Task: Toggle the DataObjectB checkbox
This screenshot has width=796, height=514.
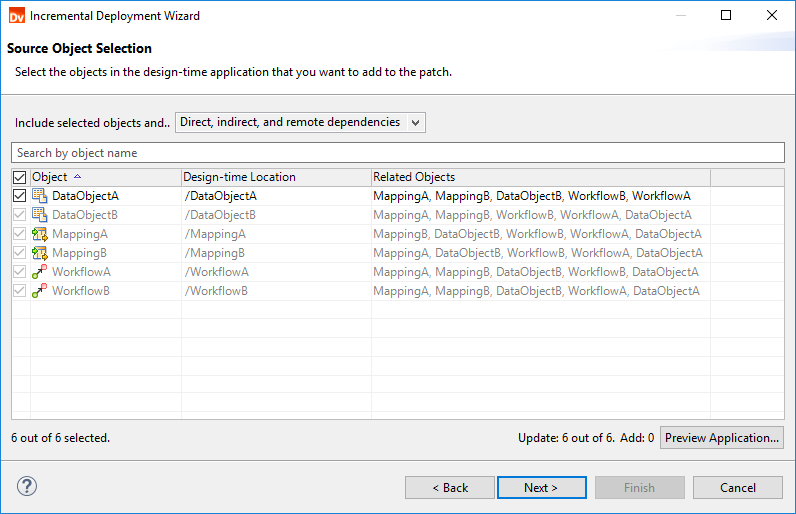Action: click(19, 215)
